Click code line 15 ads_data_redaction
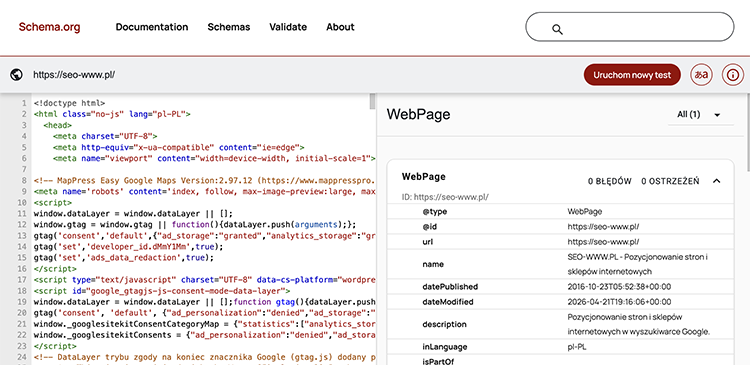Image resolution: width=750 pixels, height=365 pixels. [x=123, y=257]
